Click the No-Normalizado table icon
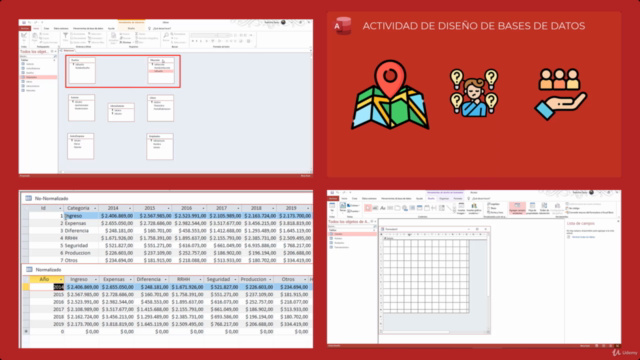This screenshot has width=640, height=360. (x=29, y=198)
